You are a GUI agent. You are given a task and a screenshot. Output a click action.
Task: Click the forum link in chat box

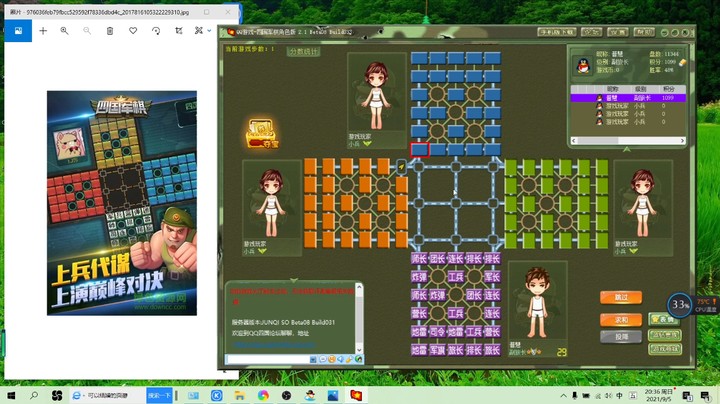point(274,344)
